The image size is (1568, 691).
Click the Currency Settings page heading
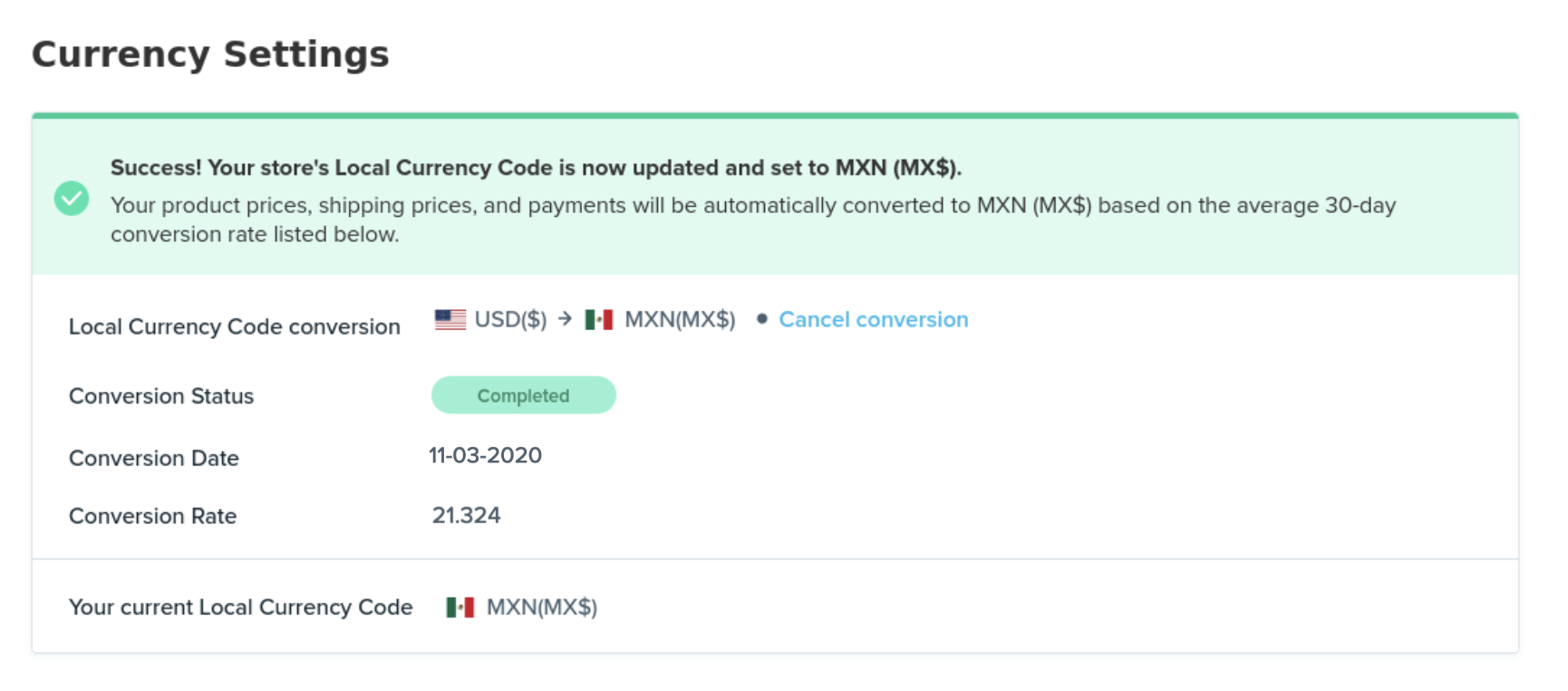[x=210, y=54]
